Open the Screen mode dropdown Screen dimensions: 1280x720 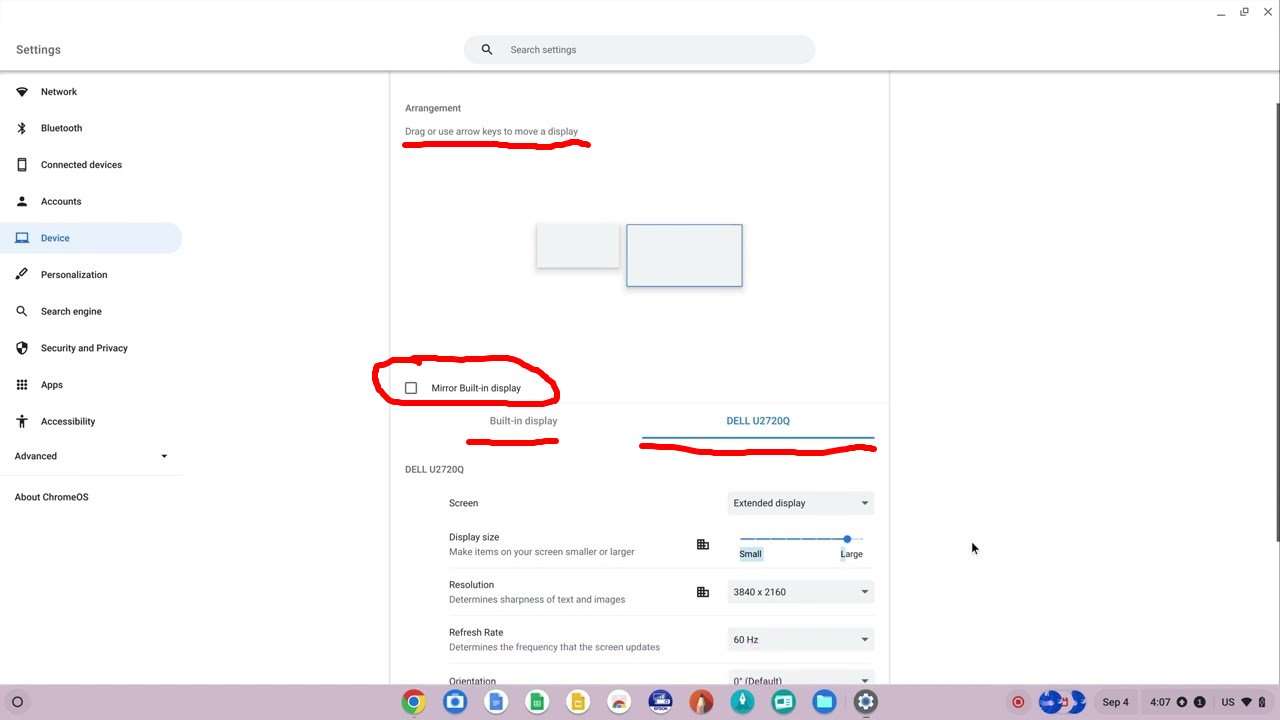800,503
